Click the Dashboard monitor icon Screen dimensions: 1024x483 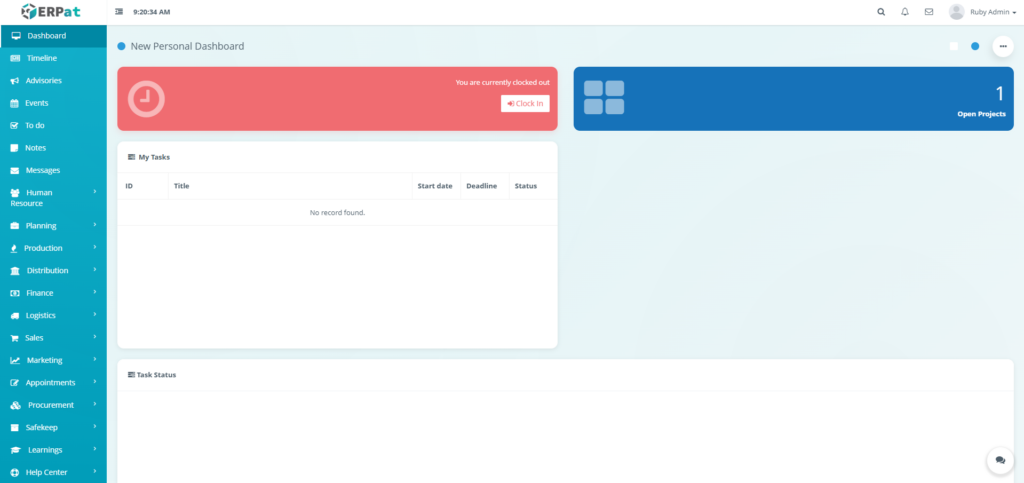[x=16, y=36]
